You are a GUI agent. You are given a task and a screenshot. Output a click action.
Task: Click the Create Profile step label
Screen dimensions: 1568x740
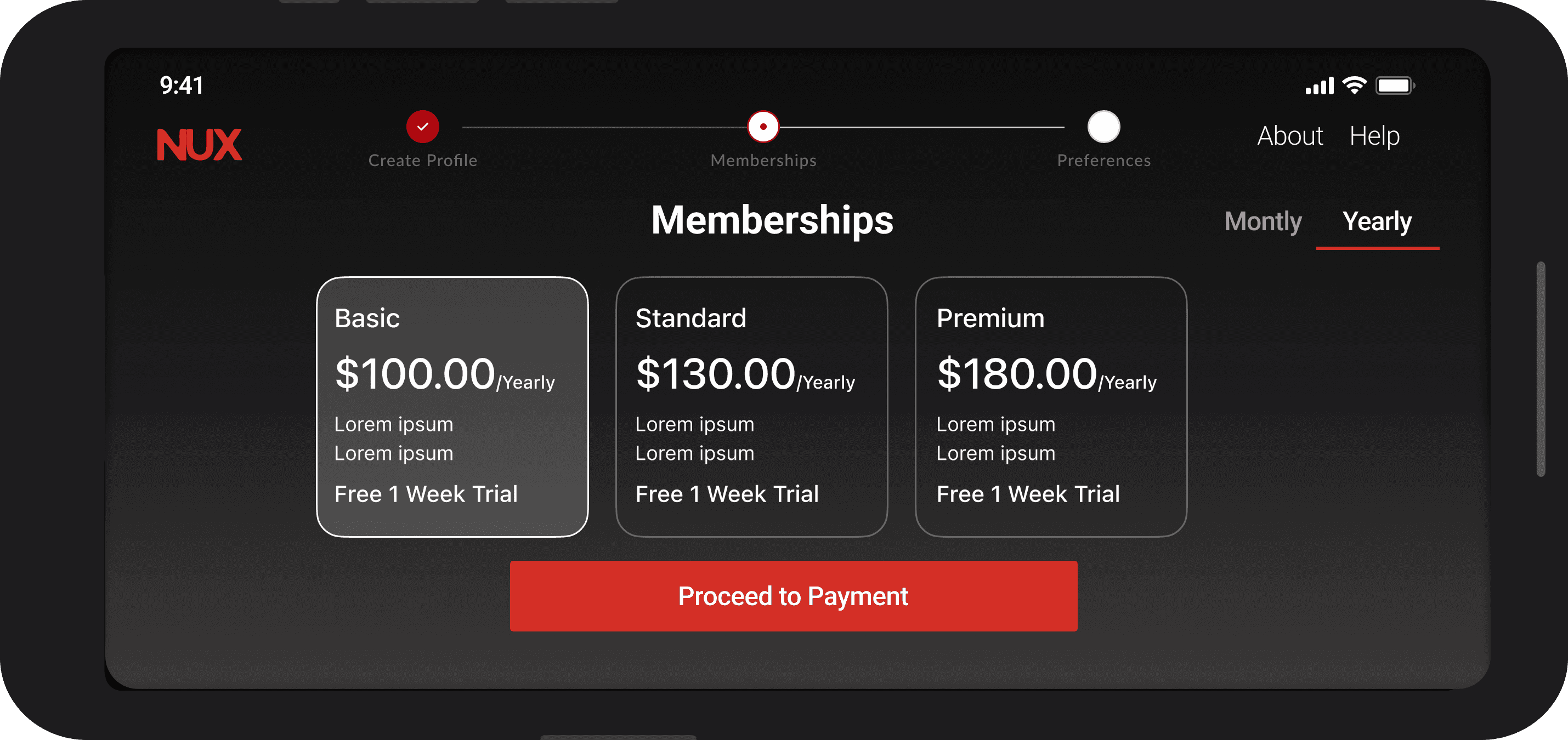point(422,161)
